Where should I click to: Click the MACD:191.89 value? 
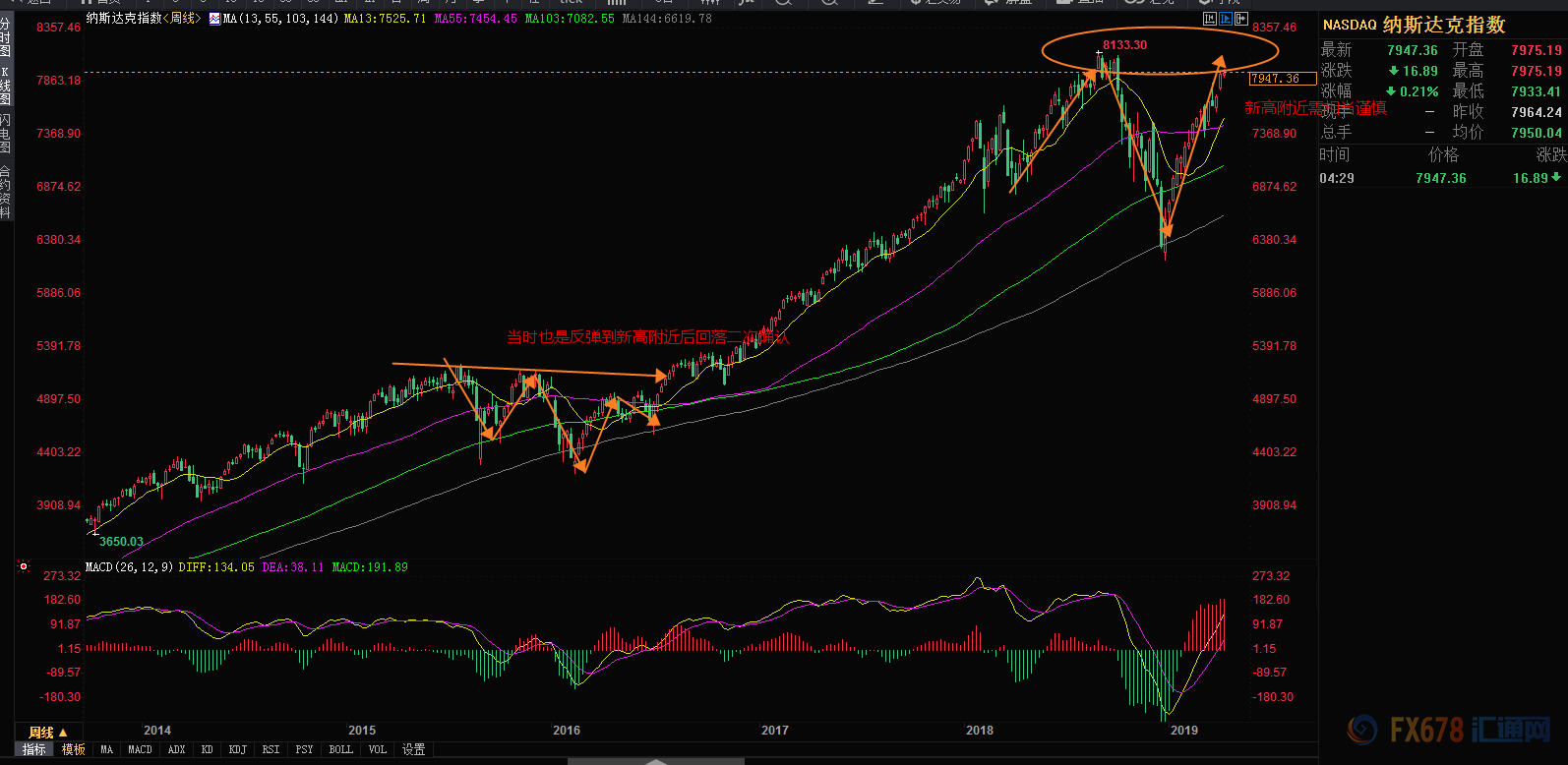[370, 567]
